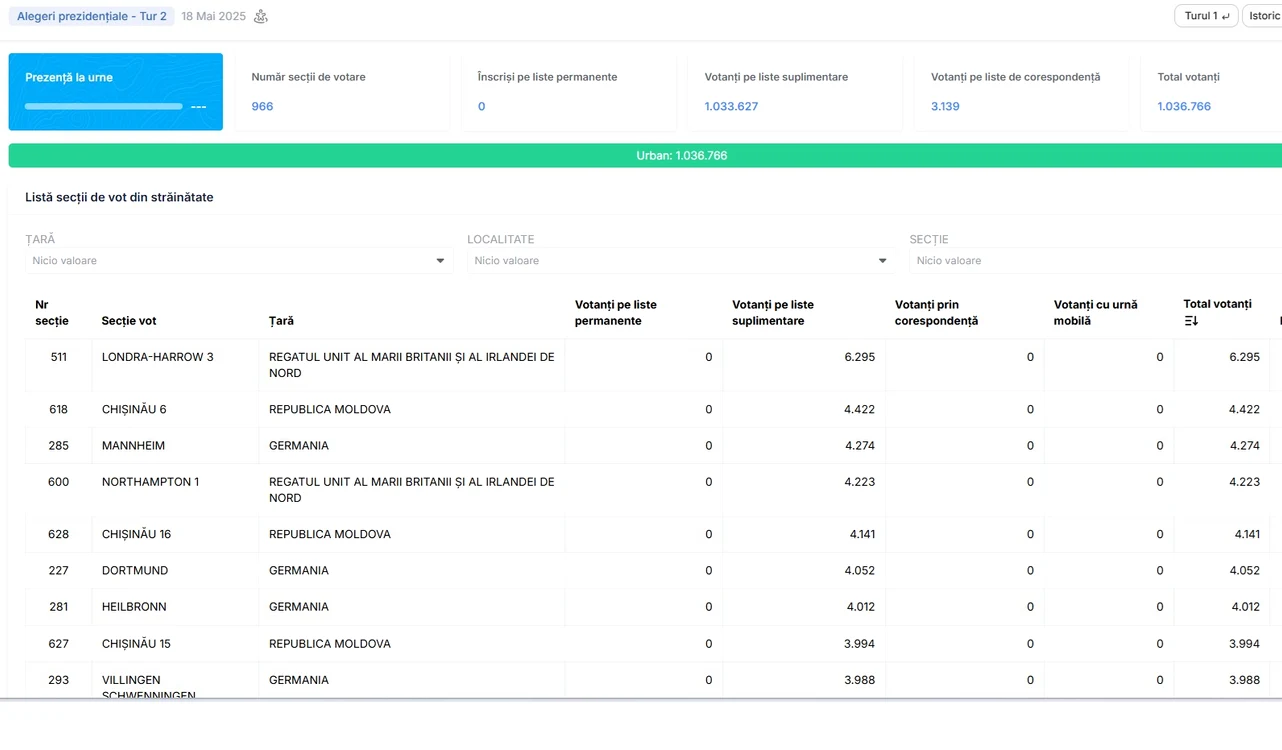Click the Secție vot column header
Viewport: 1282px width, 750px height.
[129, 321]
